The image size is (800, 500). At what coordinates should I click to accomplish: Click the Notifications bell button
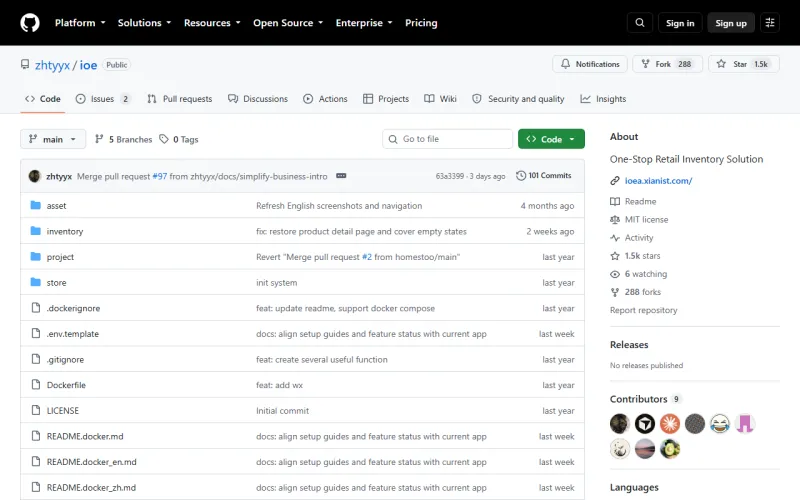[x=590, y=64]
